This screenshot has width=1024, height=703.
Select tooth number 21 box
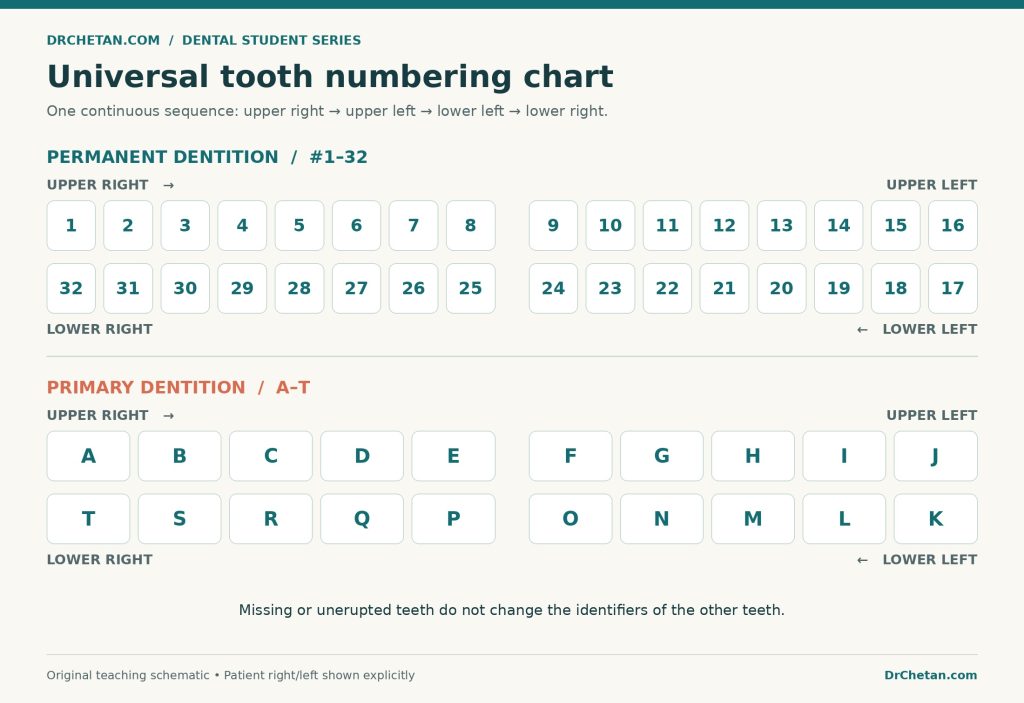coord(724,288)
